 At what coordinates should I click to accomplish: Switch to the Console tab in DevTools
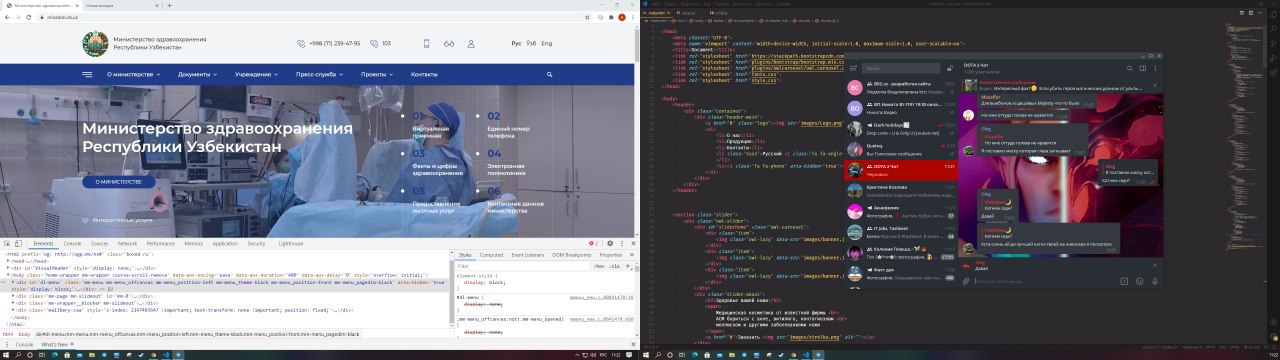click(73, 243)
